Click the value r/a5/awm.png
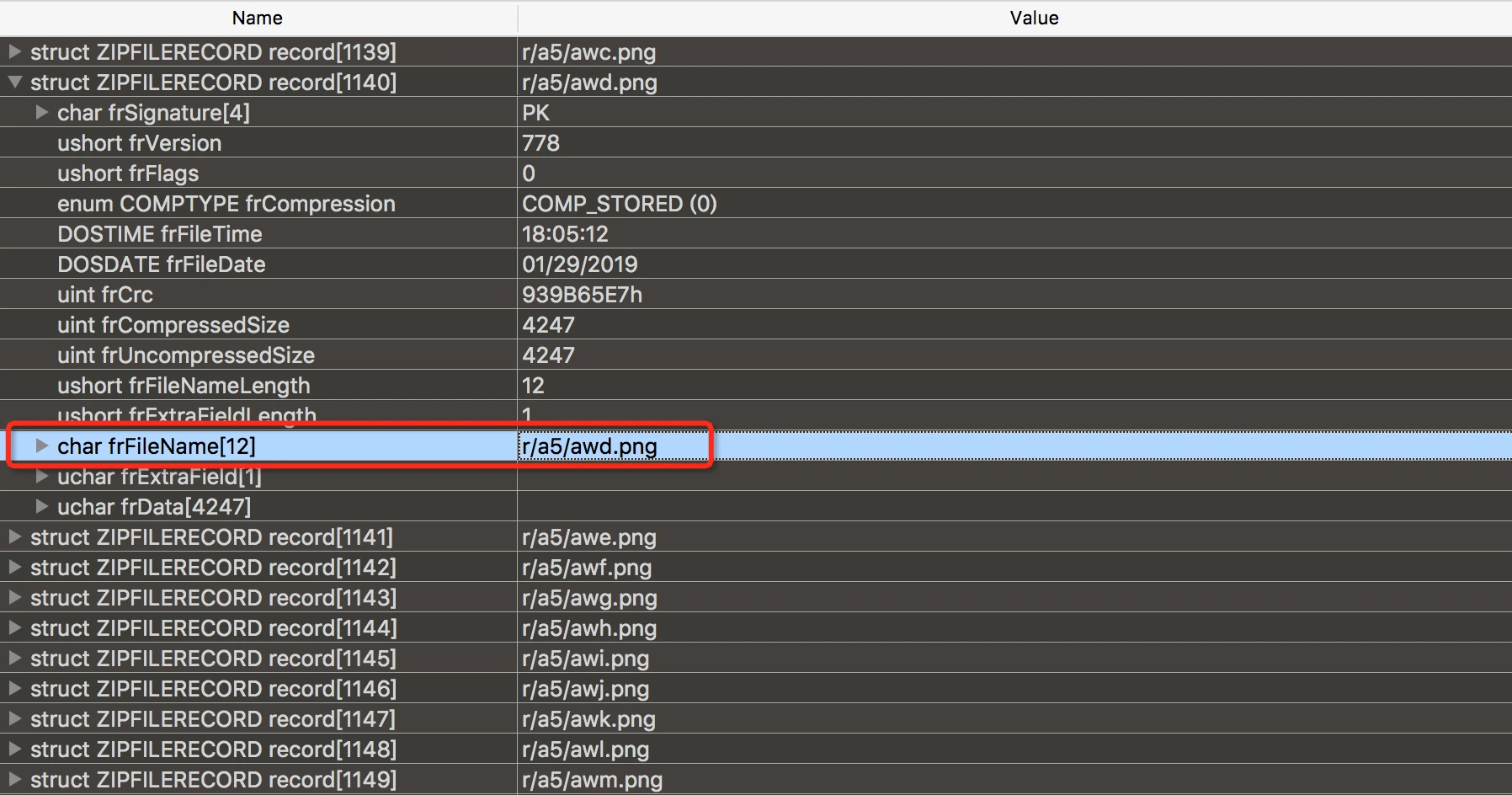The width and height of the screenshot is (1512, 795). (x=593, y=780)
